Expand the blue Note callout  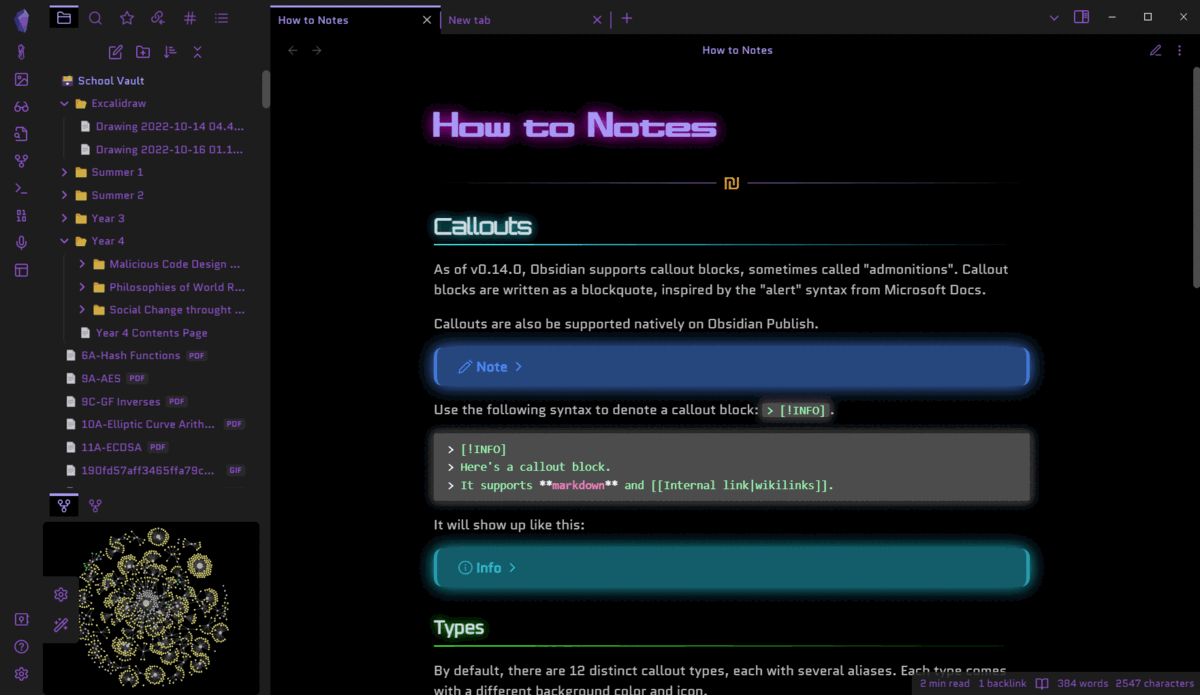[731, 367]
